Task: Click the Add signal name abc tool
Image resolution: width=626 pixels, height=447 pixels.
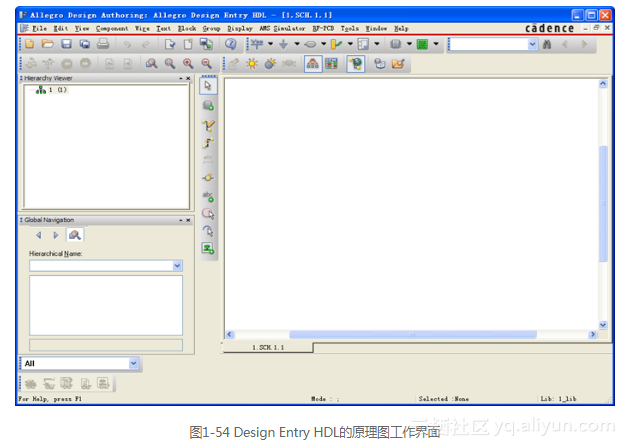Action: click(208, 196)
